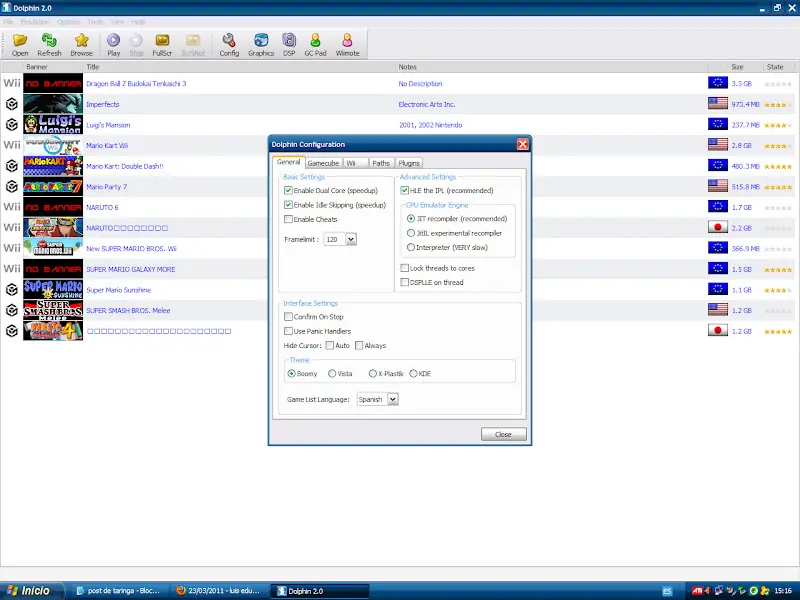Click European flag on Dragon Ball Z row

click(718, 83)
